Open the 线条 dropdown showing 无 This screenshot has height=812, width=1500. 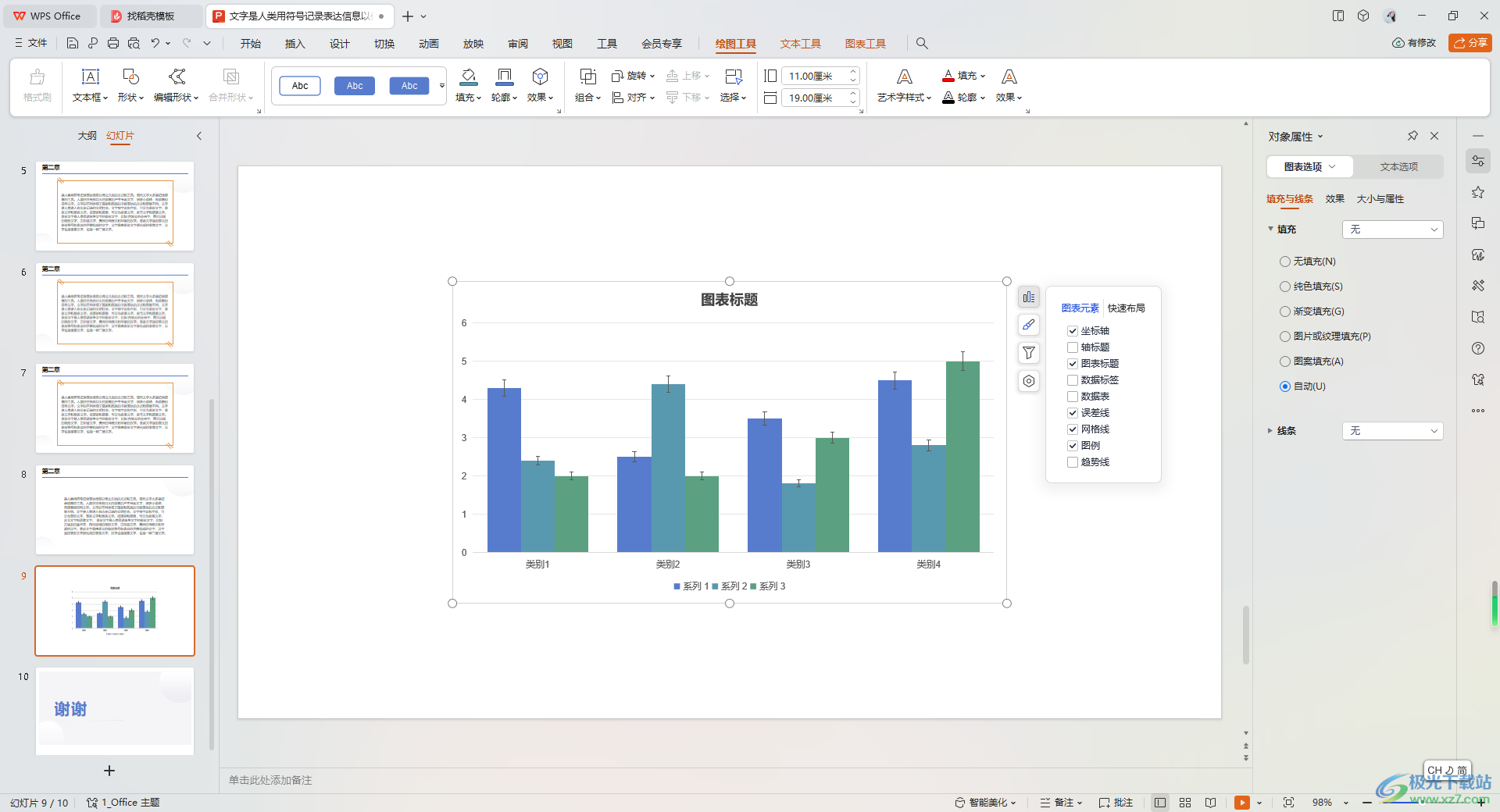tap(1392, 431)
